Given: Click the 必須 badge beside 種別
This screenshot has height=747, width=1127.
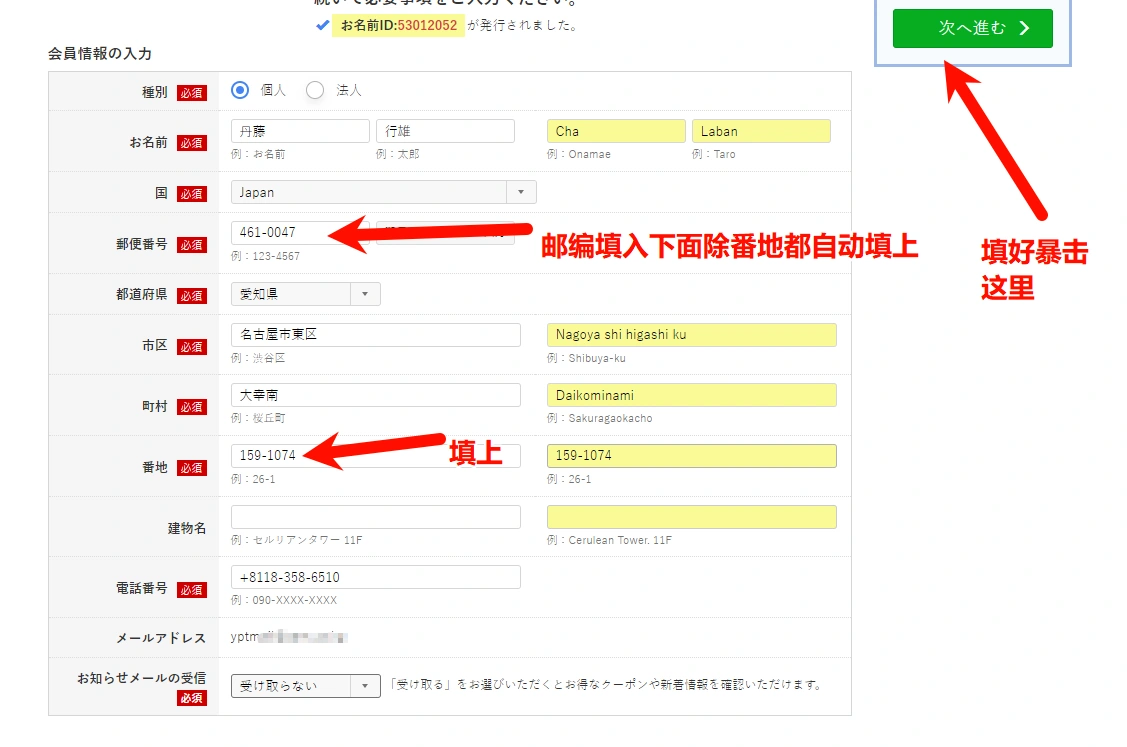Looking at the screenshot, I should pyautogui.click(x=192, y=93).
